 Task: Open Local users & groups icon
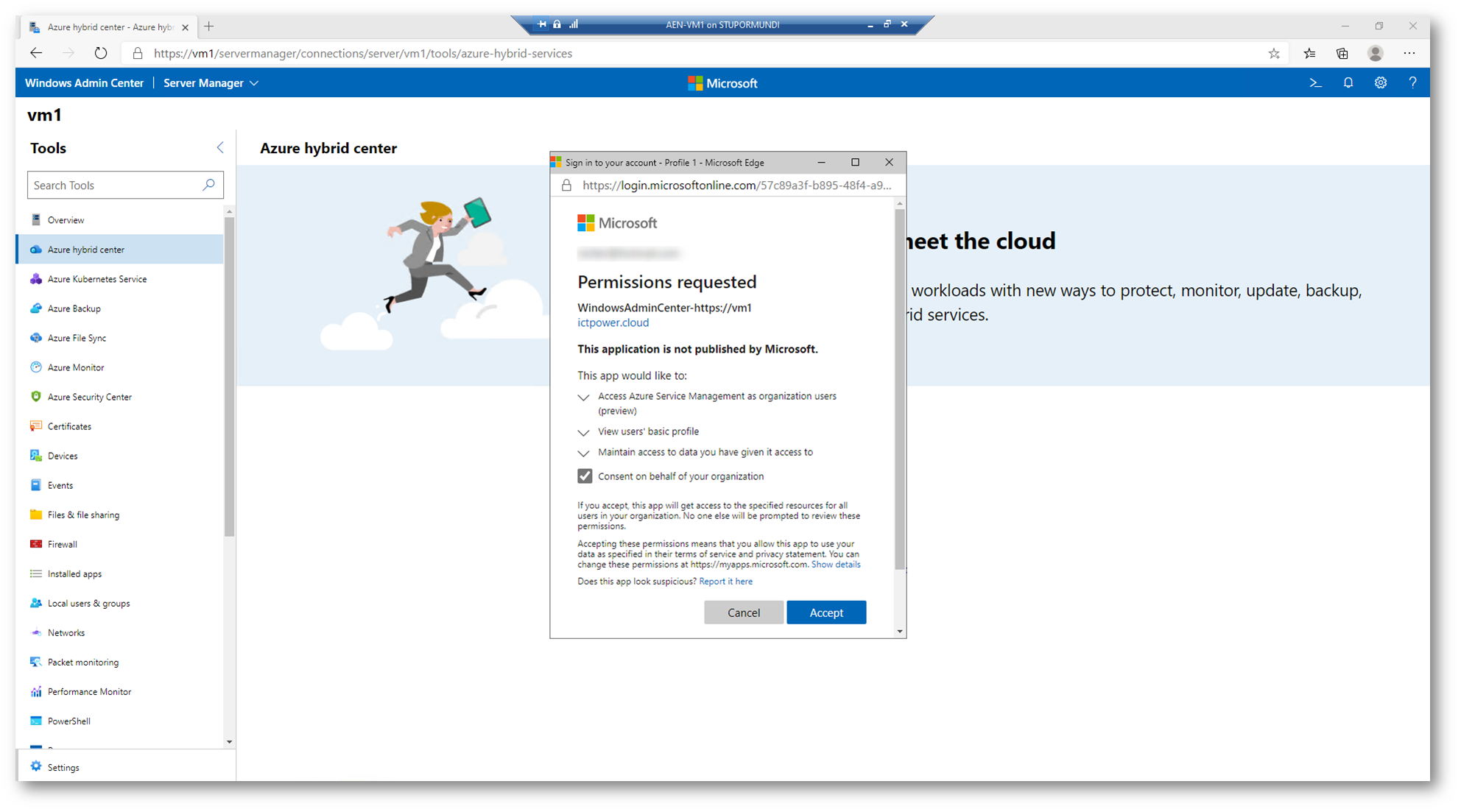click(35, 603)
